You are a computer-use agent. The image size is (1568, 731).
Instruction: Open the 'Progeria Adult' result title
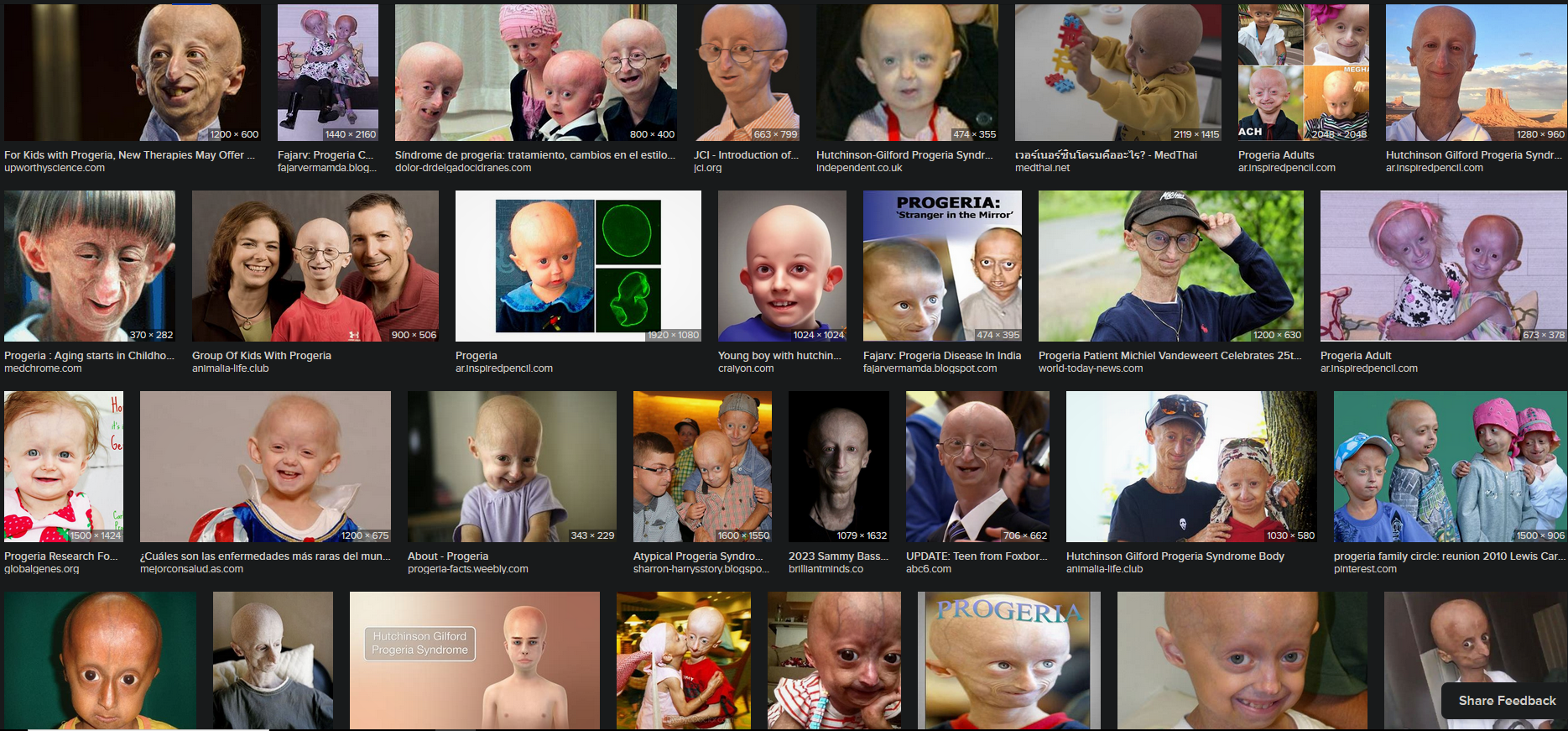[x=1356, y=356]
